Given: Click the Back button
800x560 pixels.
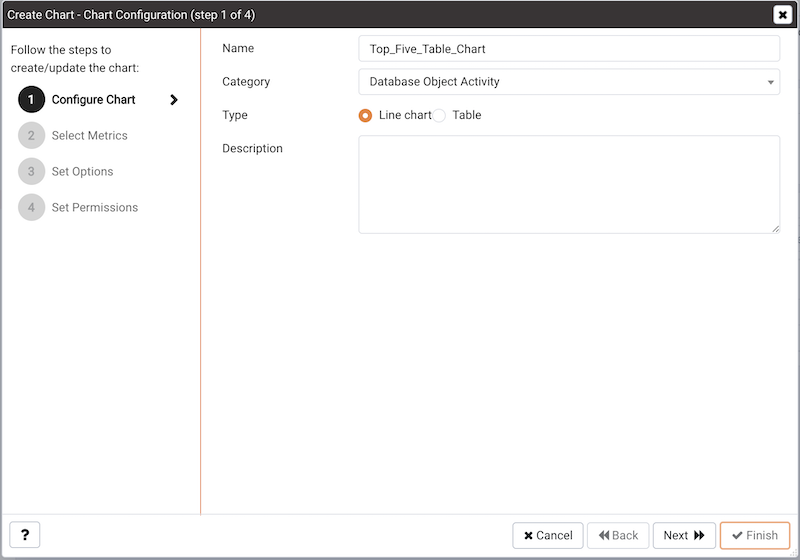Looking at the screenshot, I should pos(618,536).
